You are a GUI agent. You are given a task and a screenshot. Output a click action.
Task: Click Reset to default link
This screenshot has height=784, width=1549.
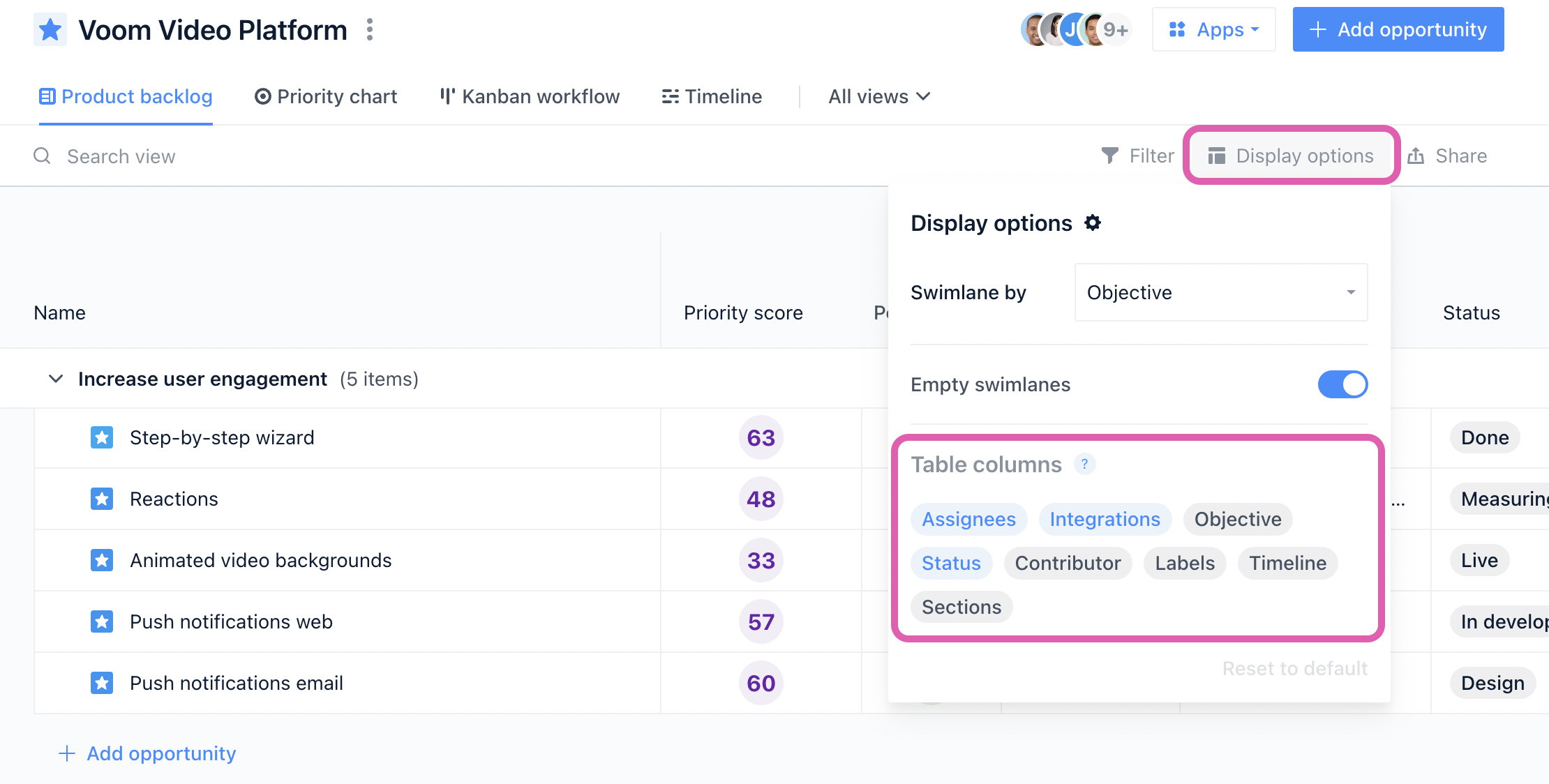point(1295,668)
